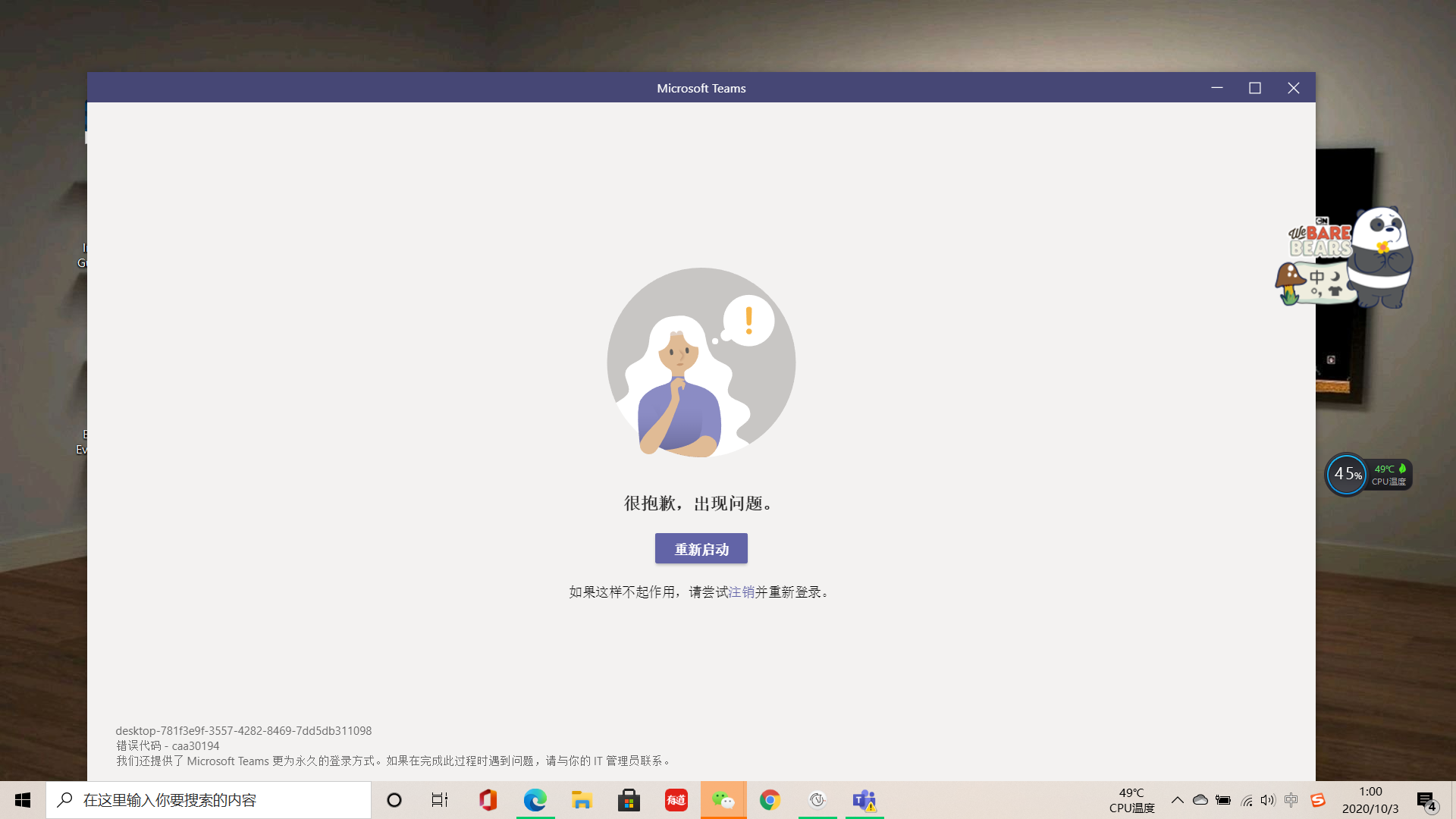Viewport: 1456px width, 819px height.
Task: Launch Office app from taskbar
Action: (x=488, y=800)
